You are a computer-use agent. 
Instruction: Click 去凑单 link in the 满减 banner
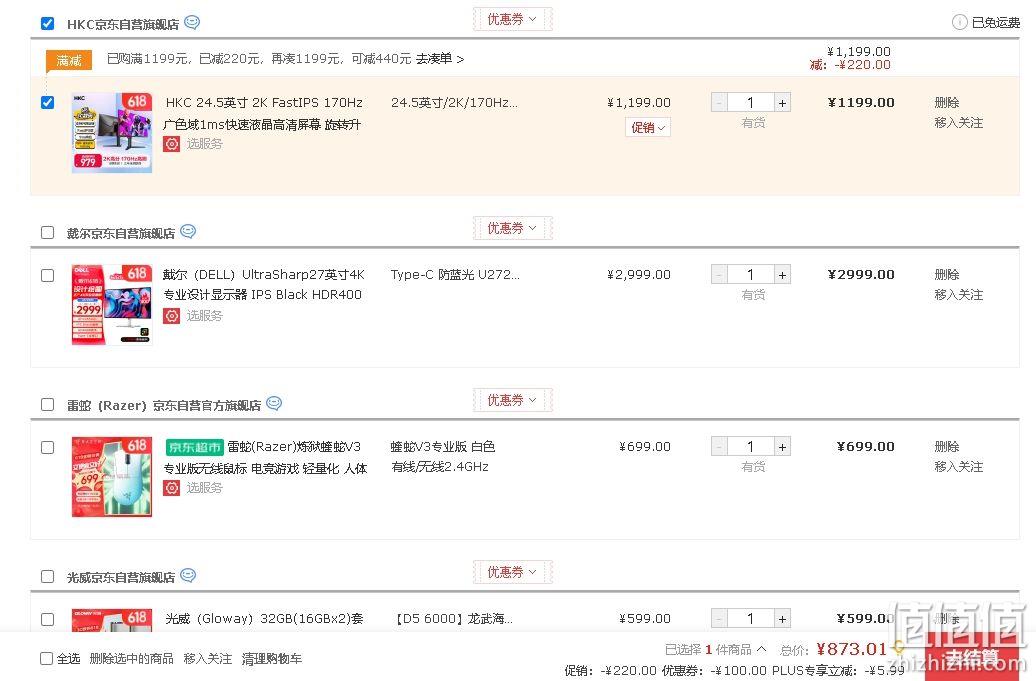tap(440, 59)
